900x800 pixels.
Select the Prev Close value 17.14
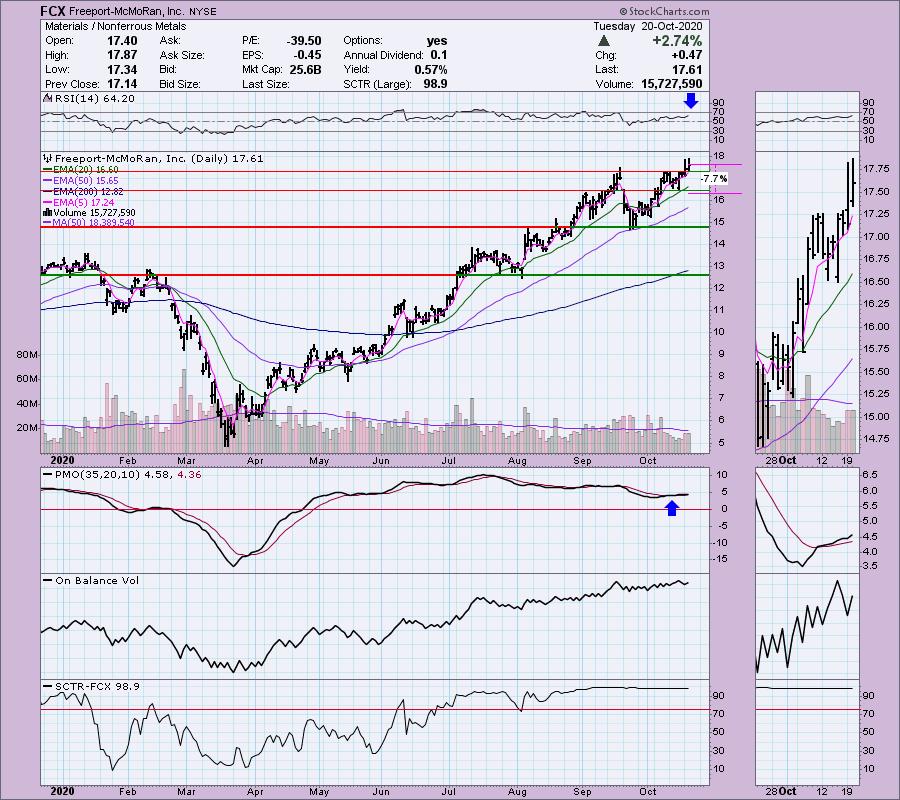[122, 84]
